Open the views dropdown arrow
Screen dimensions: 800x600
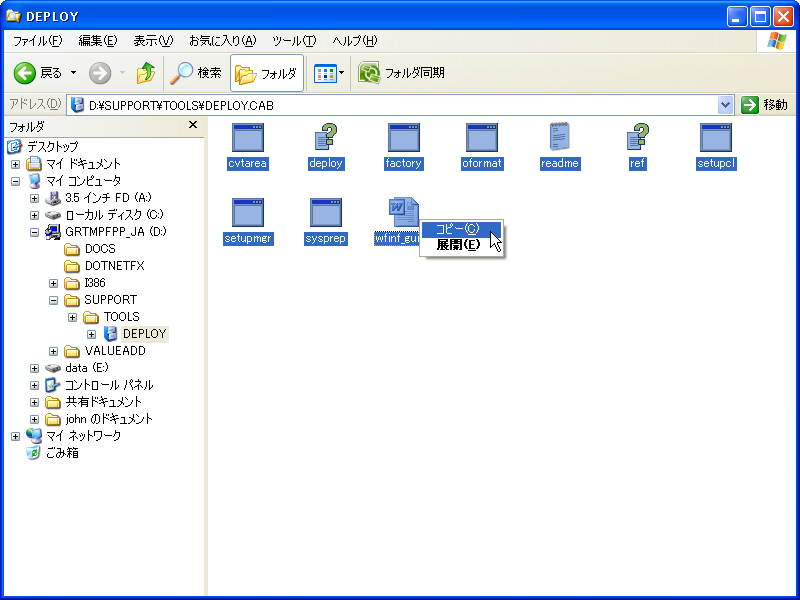[x=342, y=73]
